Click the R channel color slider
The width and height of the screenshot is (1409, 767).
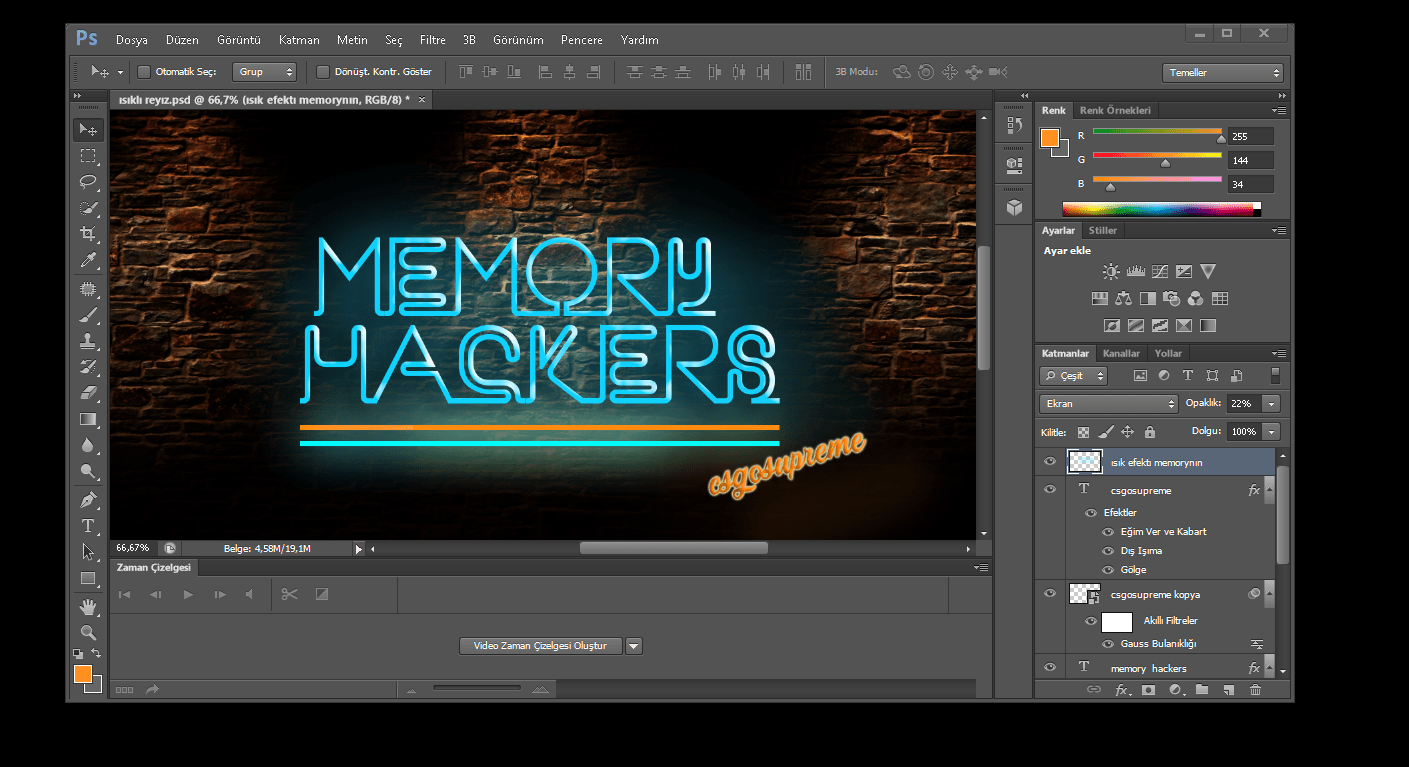[1157, 132]
